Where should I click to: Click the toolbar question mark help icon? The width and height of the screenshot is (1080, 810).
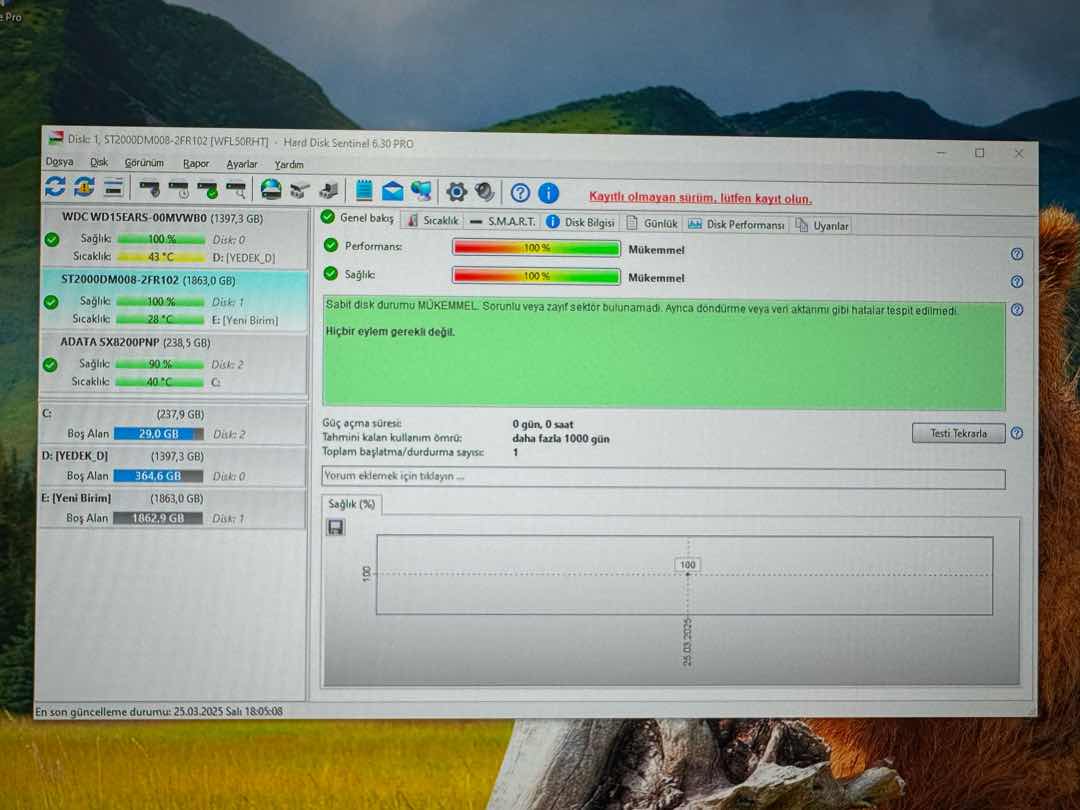click(520, 193)
